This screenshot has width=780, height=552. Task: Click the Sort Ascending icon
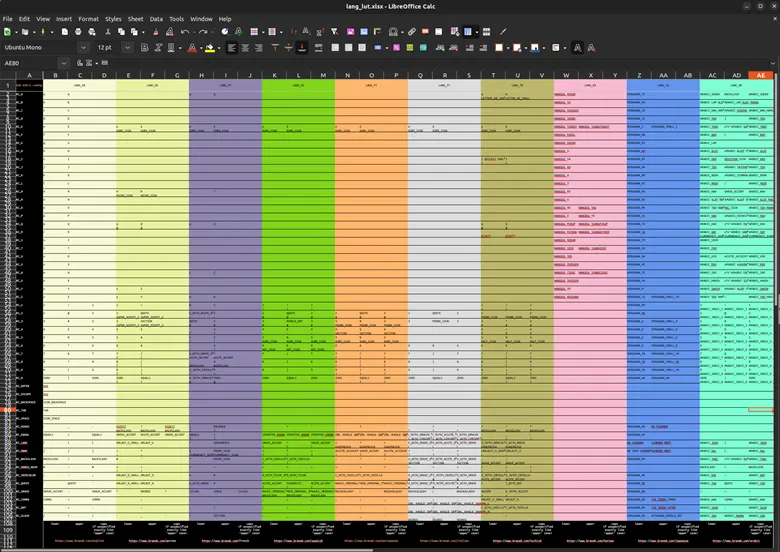pyautogui.click(x=306, y=32)
